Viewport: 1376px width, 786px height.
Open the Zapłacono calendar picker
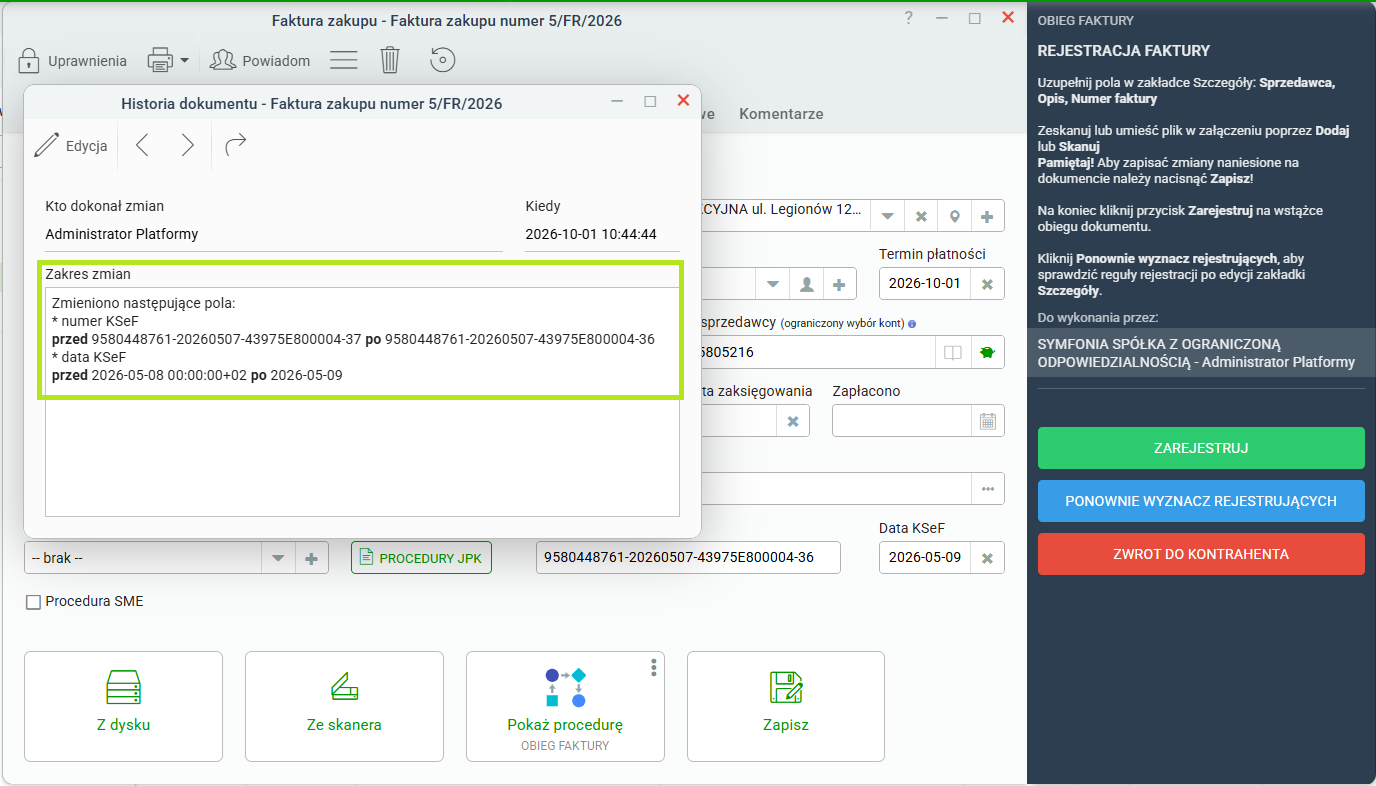987,421
